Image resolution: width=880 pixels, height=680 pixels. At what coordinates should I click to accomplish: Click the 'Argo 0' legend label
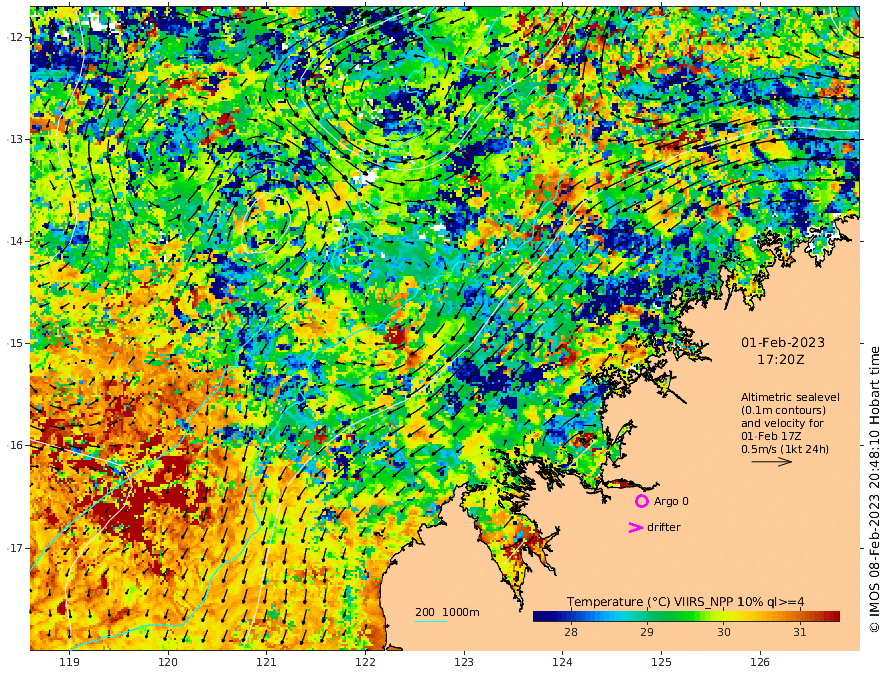coord(671,501)
